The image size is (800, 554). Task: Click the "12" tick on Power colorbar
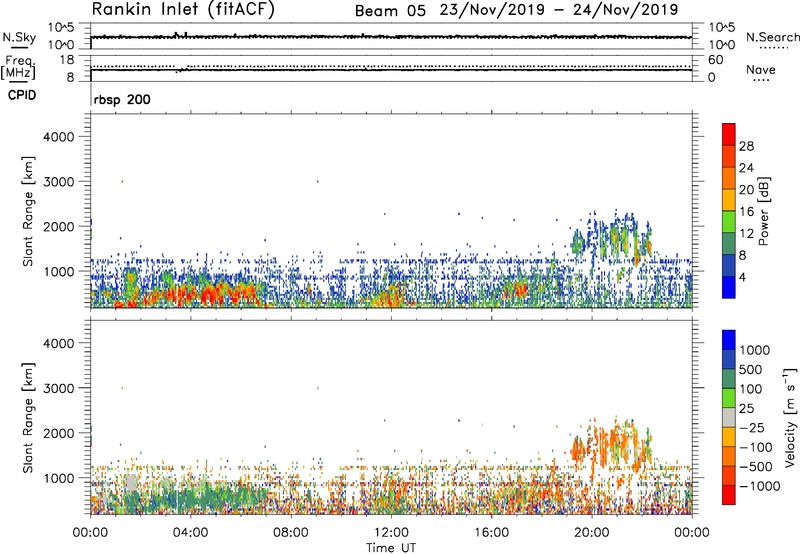tap(746, 234)
